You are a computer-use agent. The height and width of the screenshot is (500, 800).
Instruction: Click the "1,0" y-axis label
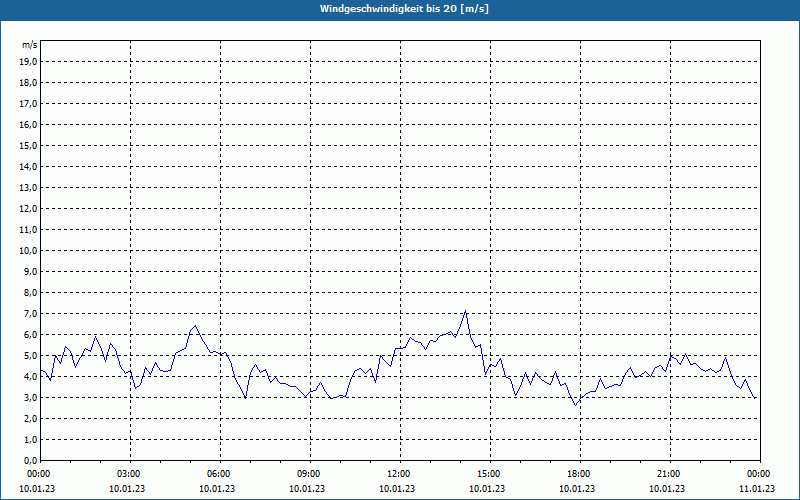[x=30, y=440]
